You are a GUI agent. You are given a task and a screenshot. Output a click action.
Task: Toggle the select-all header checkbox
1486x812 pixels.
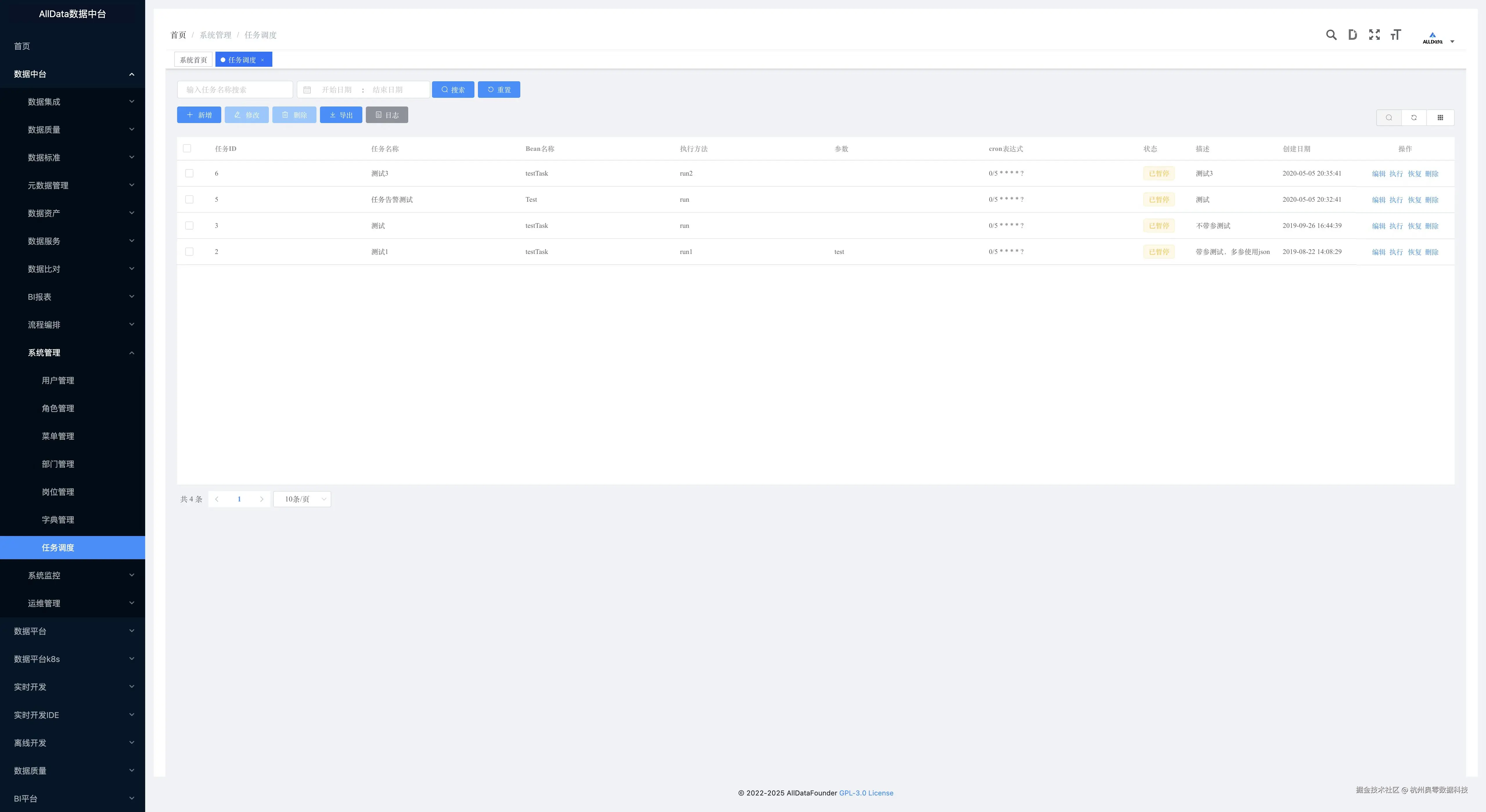point(187,149)
